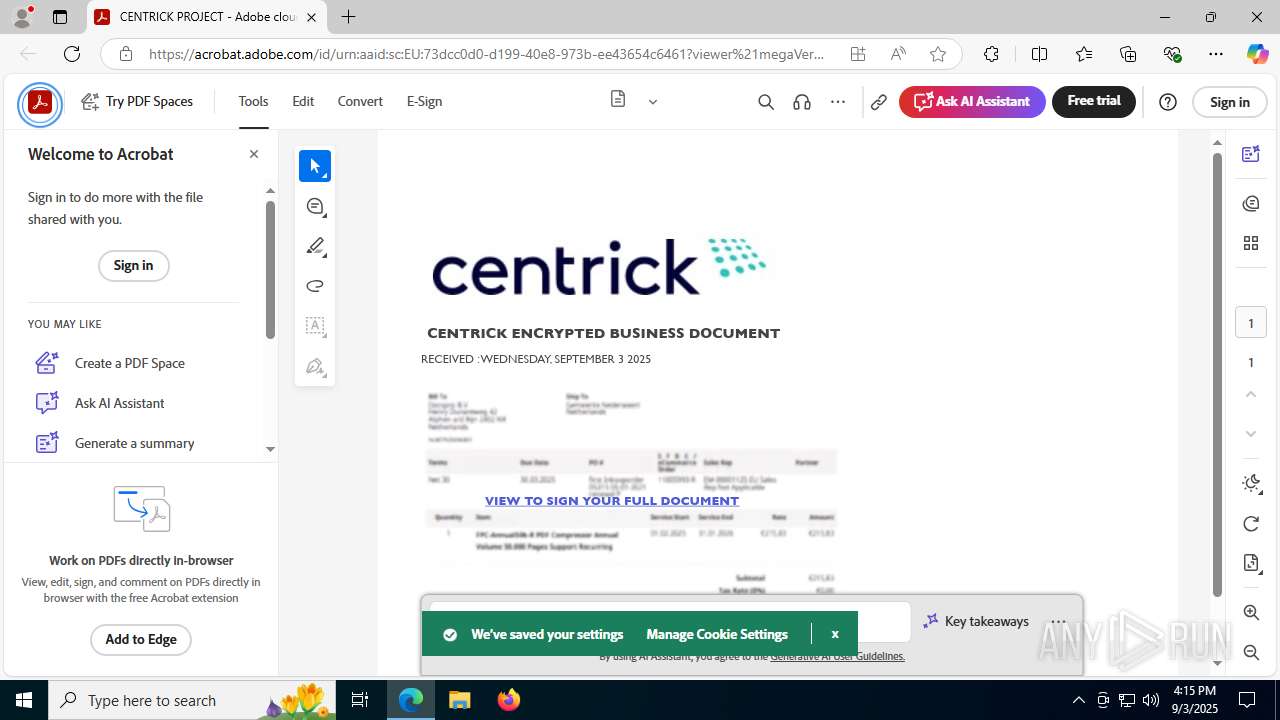Open the Convert menu
The image size is (1280, 720).
coord(360,101)
